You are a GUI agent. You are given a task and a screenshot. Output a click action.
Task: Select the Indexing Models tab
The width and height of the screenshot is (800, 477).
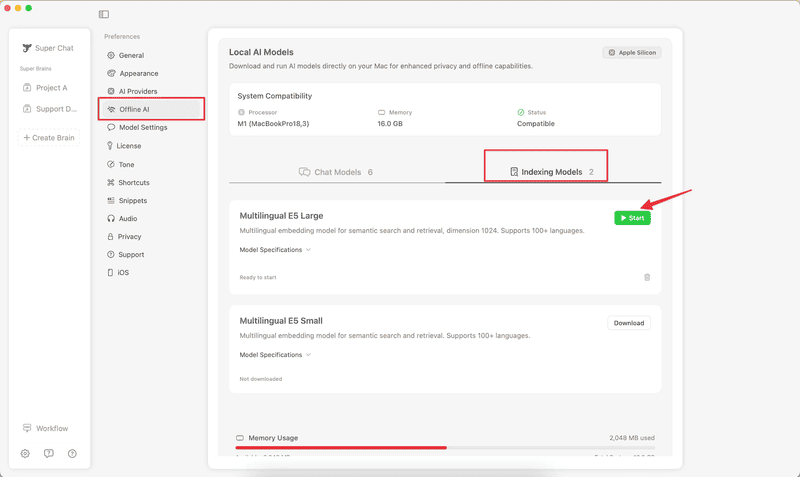(552, 172)
